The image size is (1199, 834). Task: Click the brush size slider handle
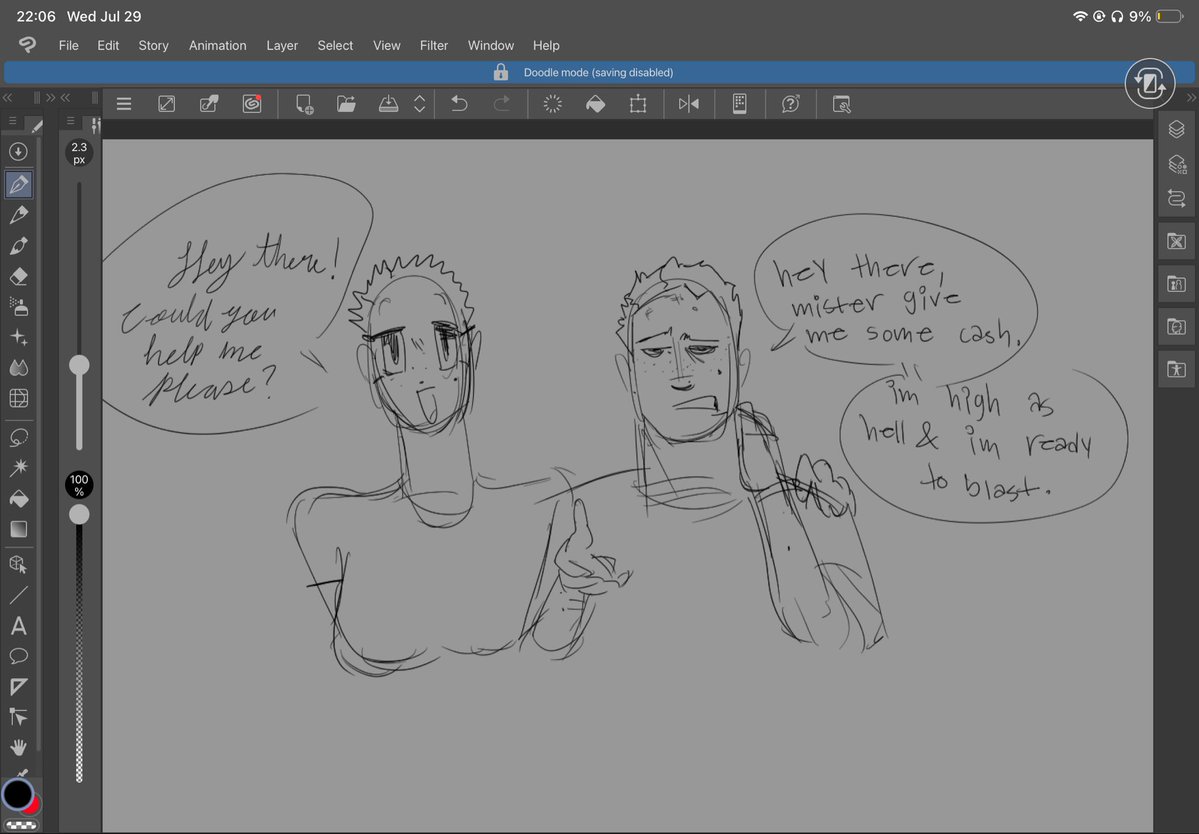(79, 365)
